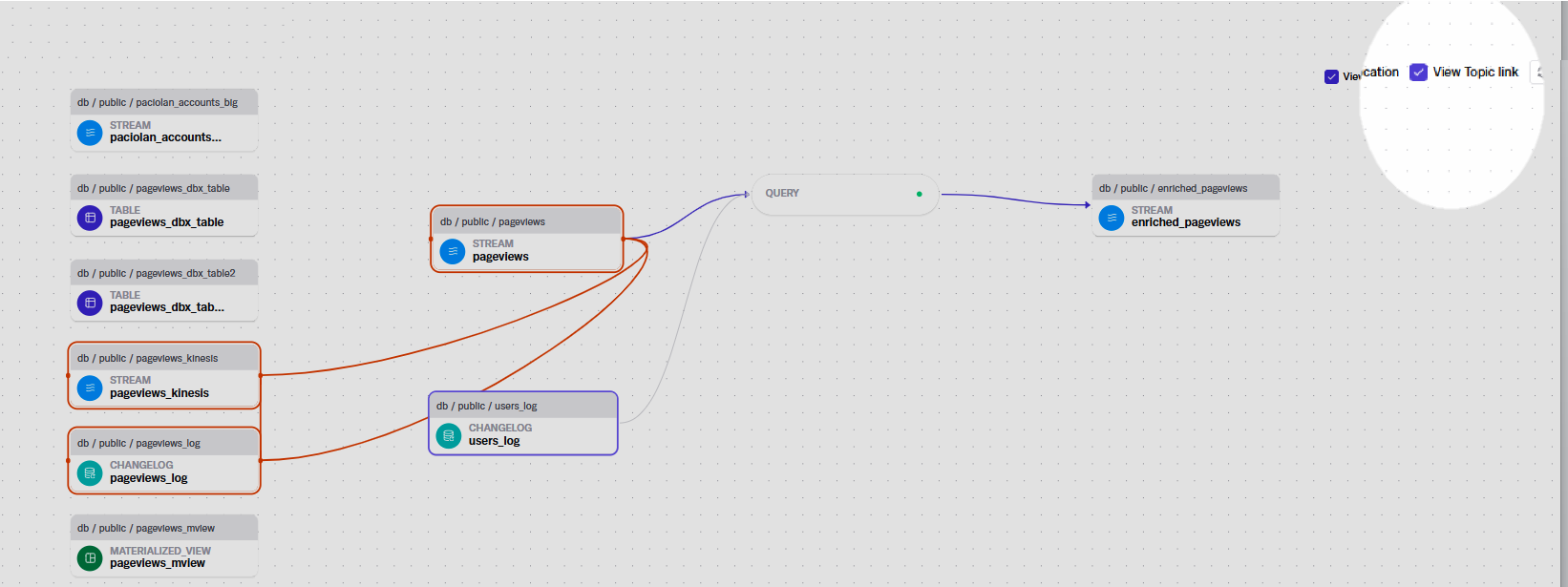1568x587 pixels.
Task: Click the pageviews_log changelog icon
Action: 90,472
